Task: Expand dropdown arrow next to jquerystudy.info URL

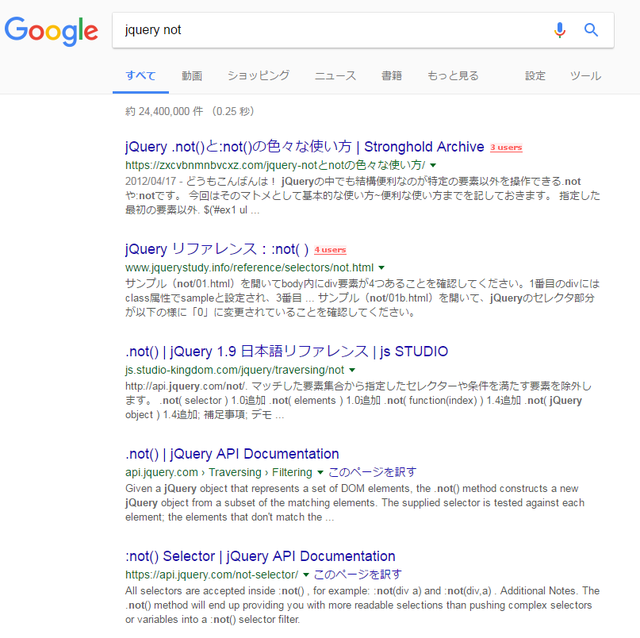Action: [381, 268]
